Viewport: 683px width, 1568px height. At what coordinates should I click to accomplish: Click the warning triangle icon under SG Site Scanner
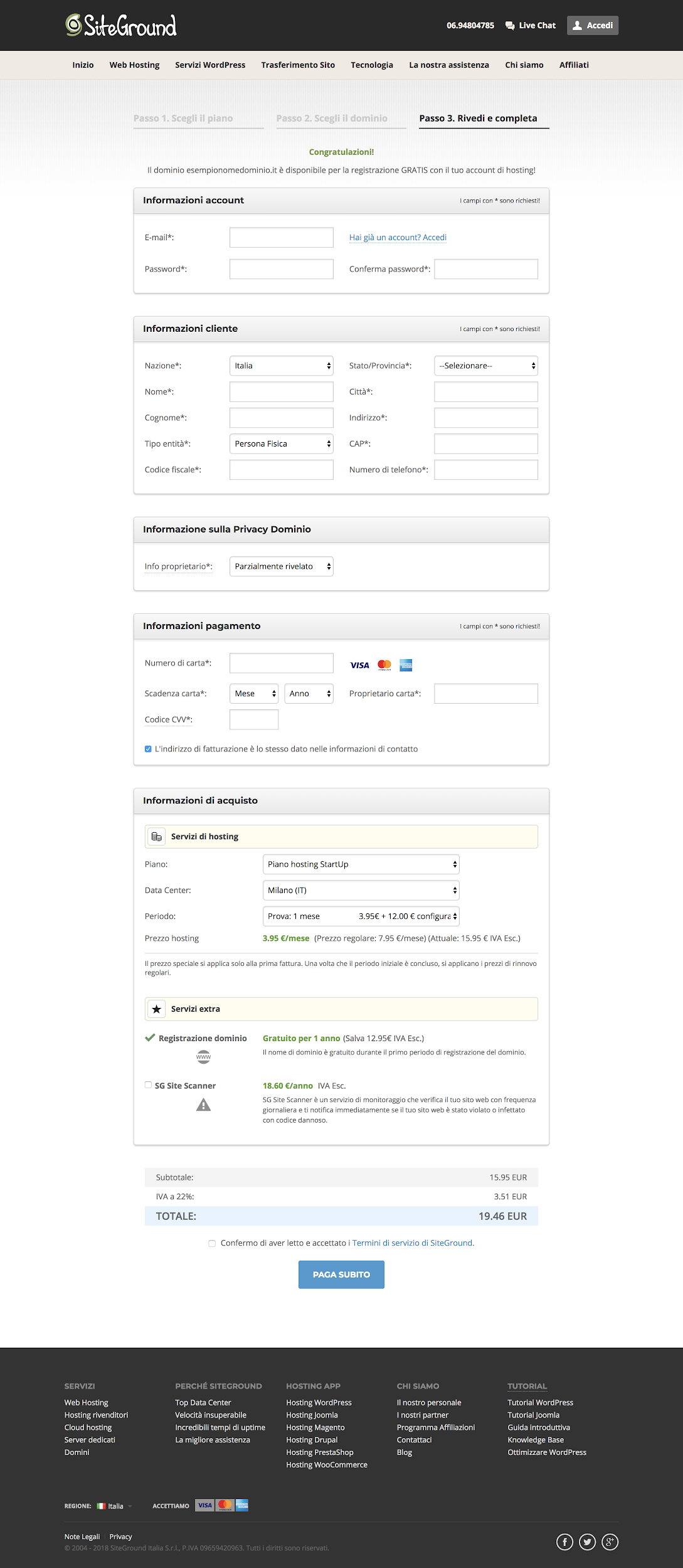tap(203, 1104)
